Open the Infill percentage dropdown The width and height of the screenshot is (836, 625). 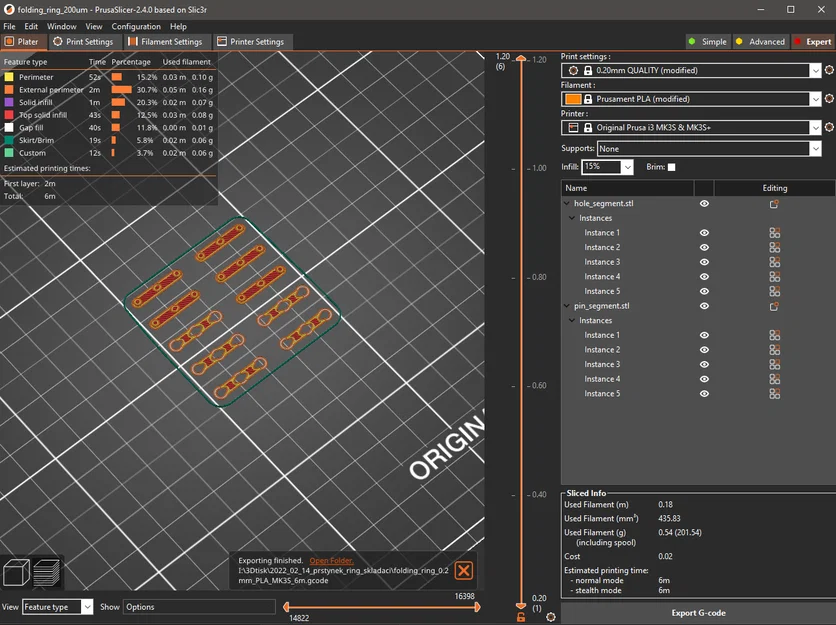[x=627, y=167]
